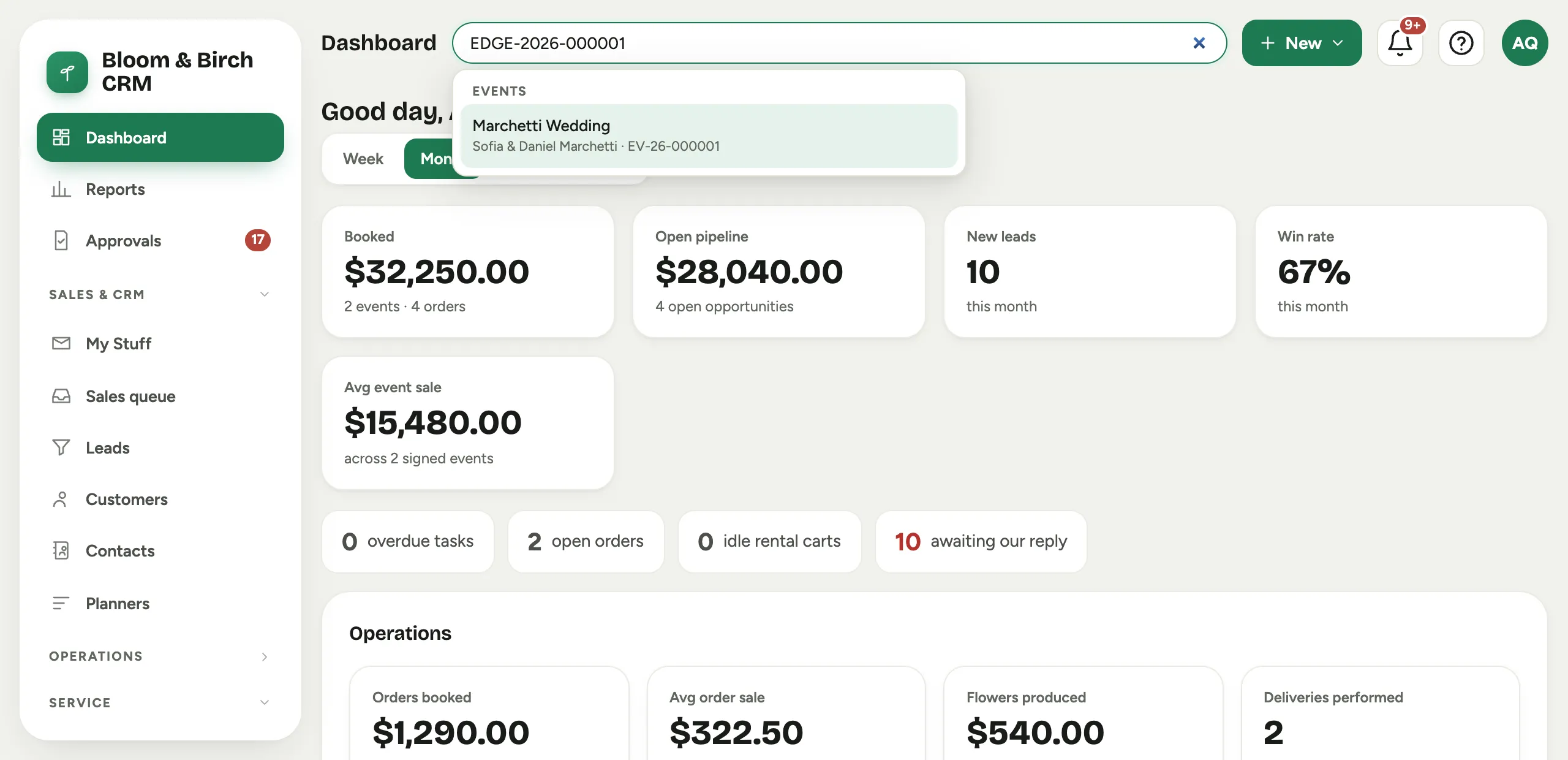This screenshot has height=760, width=1568.
Task: Click the Approvals 17 badge
Action: (258, 240)
